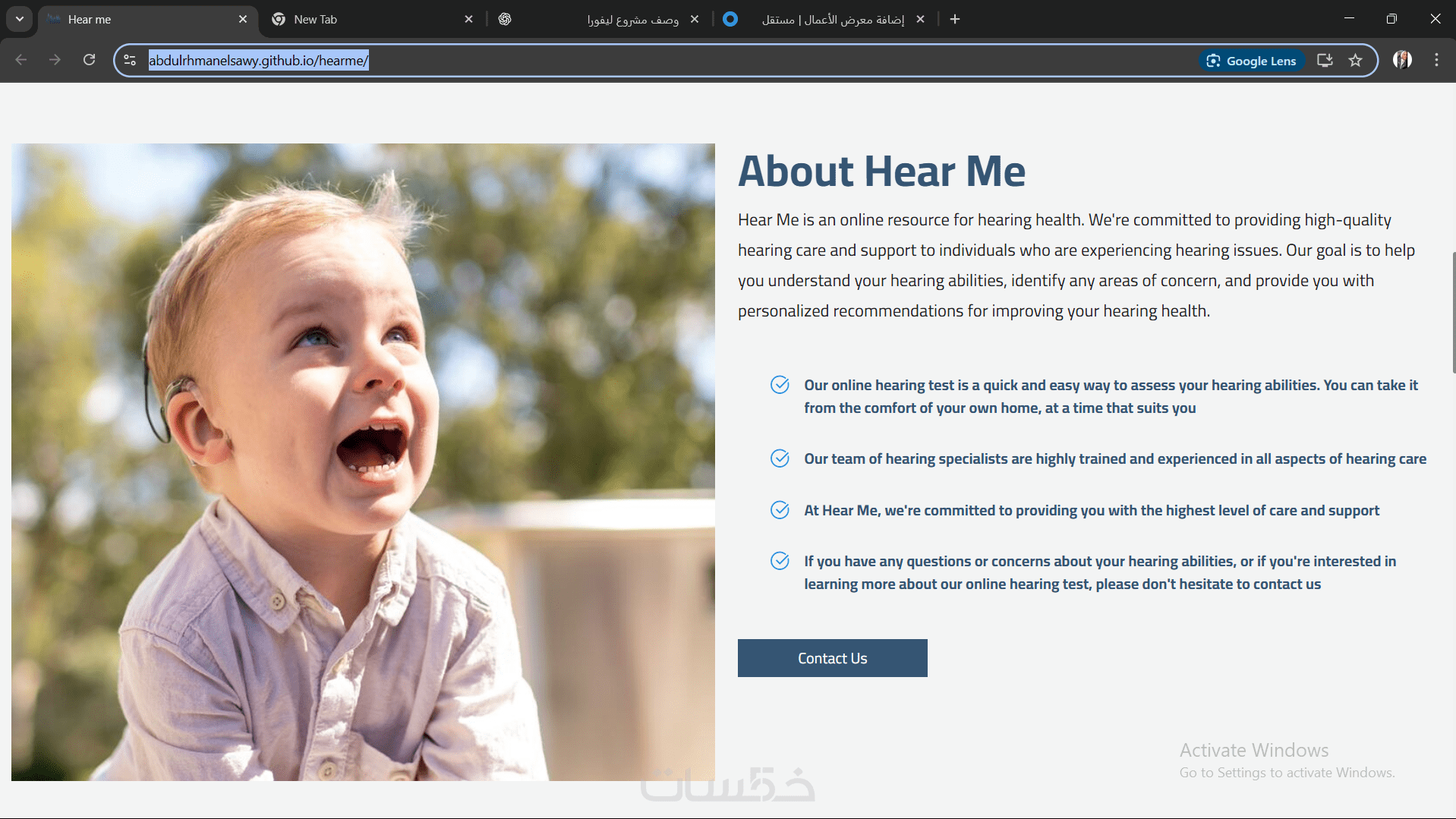Close the Hear me tab
The width and height of the screenshot is (1456, 819).
tap(243, 19)
